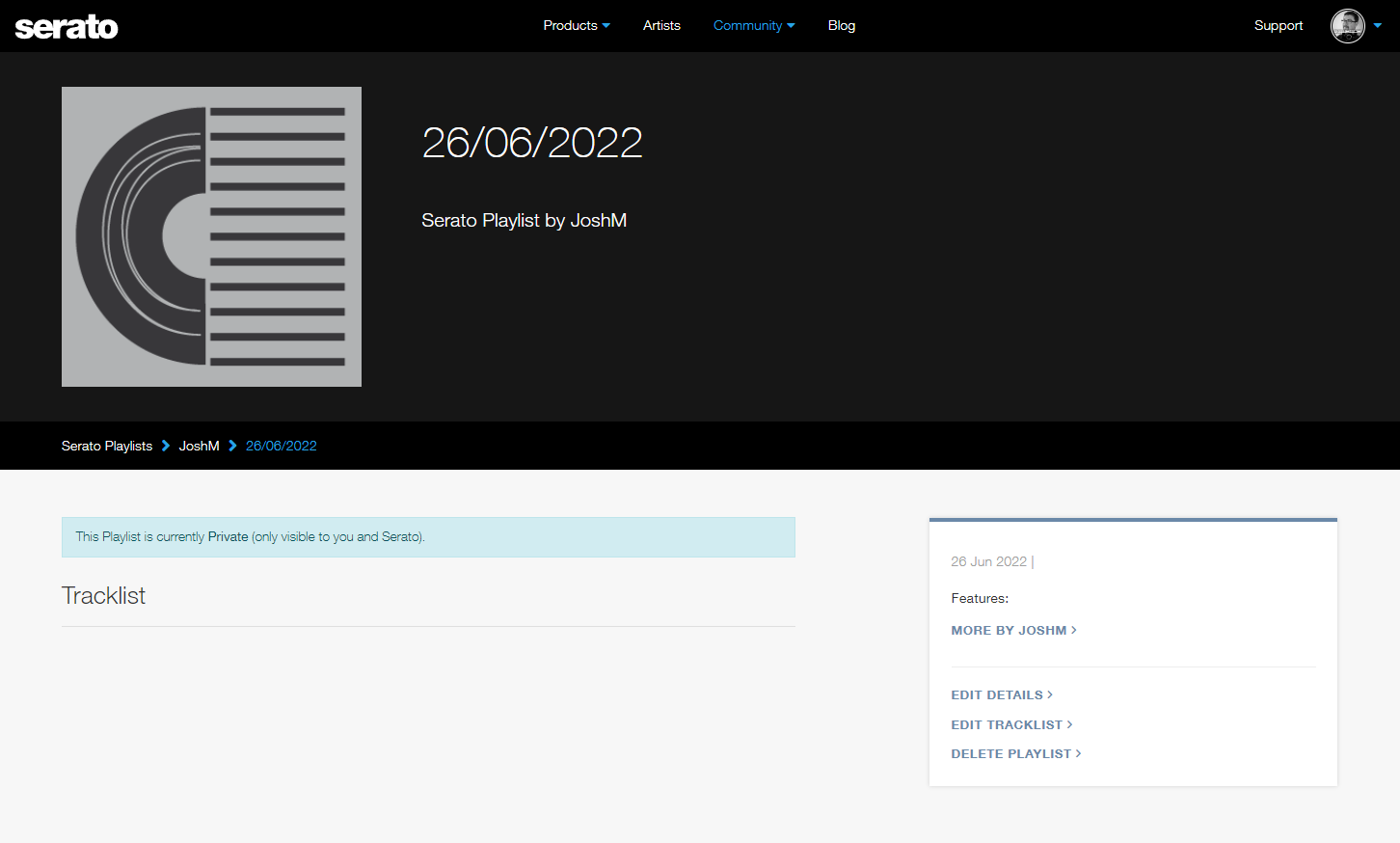Viewport: 1400px width, 843px height.
Task: Open More by JoshM link
Action: (x=1014, y=631)
